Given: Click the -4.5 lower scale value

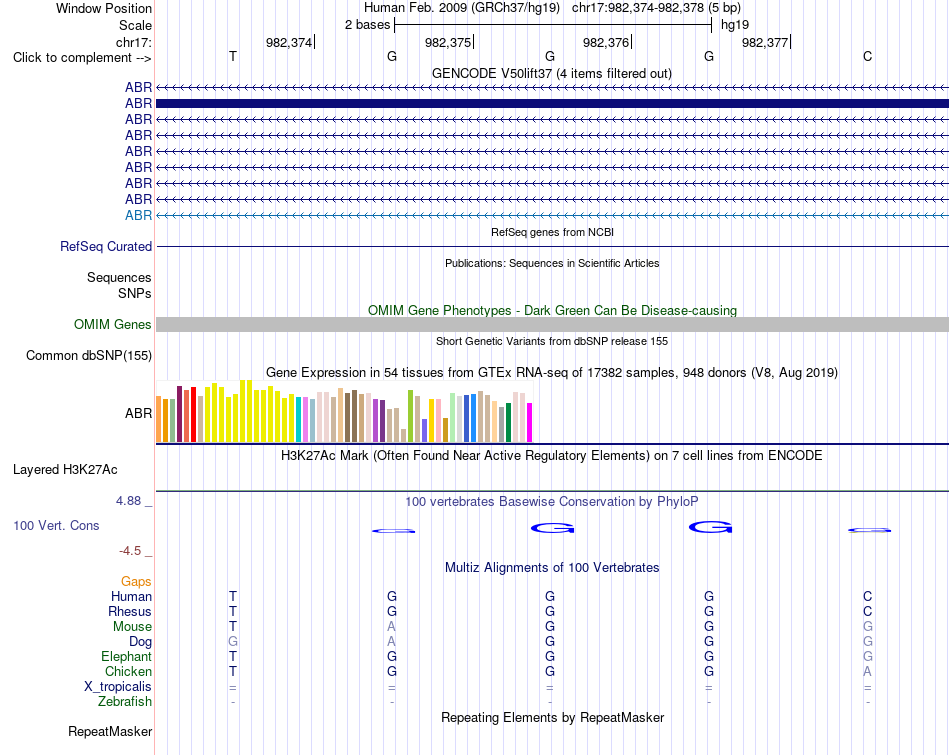Looking at the screenshot, I should point(130,551).
